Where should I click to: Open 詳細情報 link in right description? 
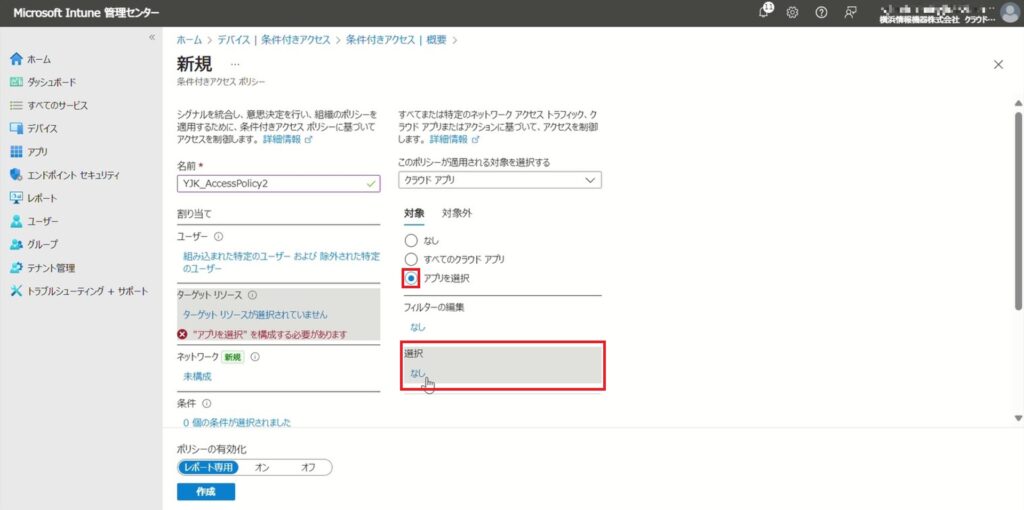point(455,139)
